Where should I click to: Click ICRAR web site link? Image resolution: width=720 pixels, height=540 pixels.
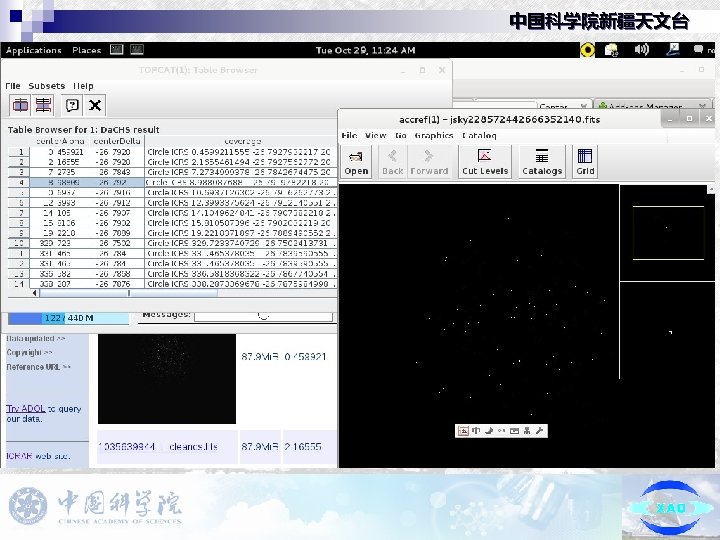(38, 456)
